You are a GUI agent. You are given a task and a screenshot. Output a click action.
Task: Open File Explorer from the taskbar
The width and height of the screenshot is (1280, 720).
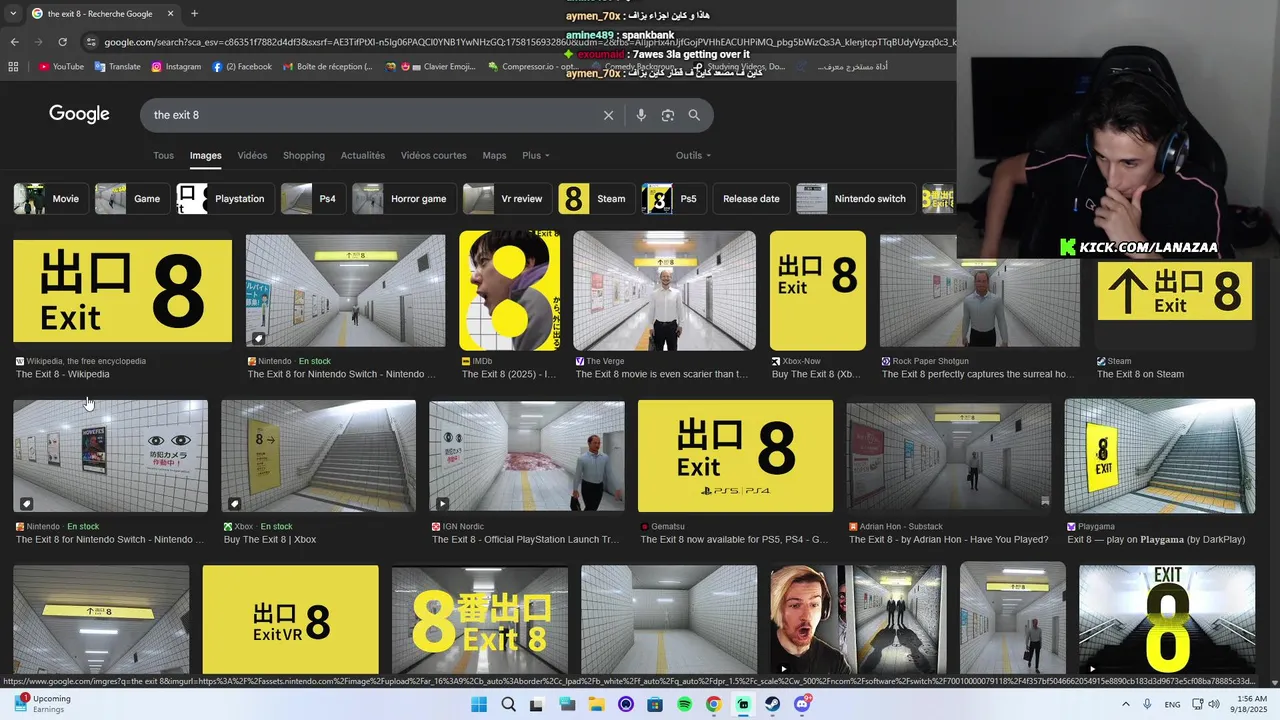(x=596, y=704)
